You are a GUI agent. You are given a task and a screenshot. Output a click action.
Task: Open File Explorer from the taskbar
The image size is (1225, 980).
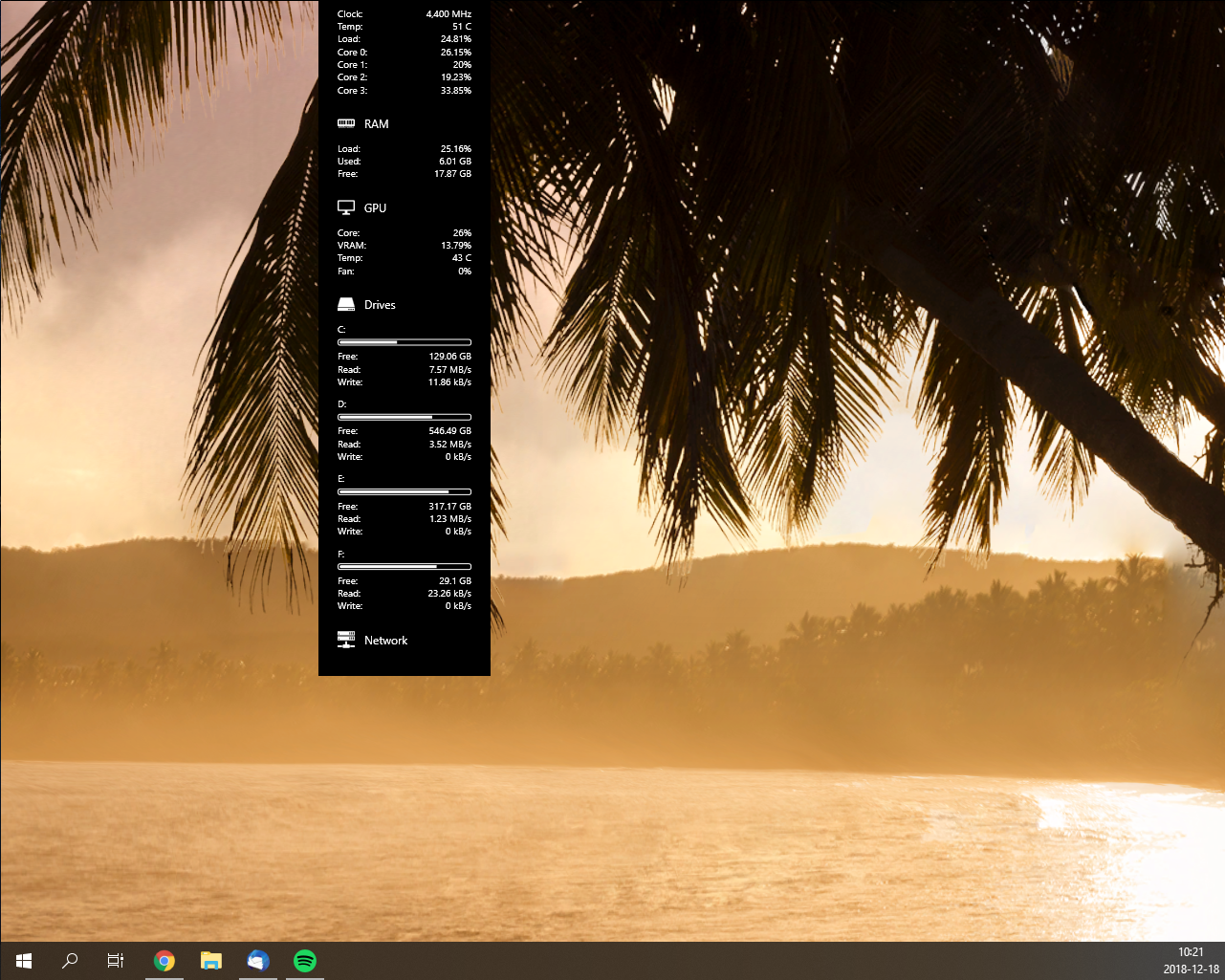click(x=210, y=960)
